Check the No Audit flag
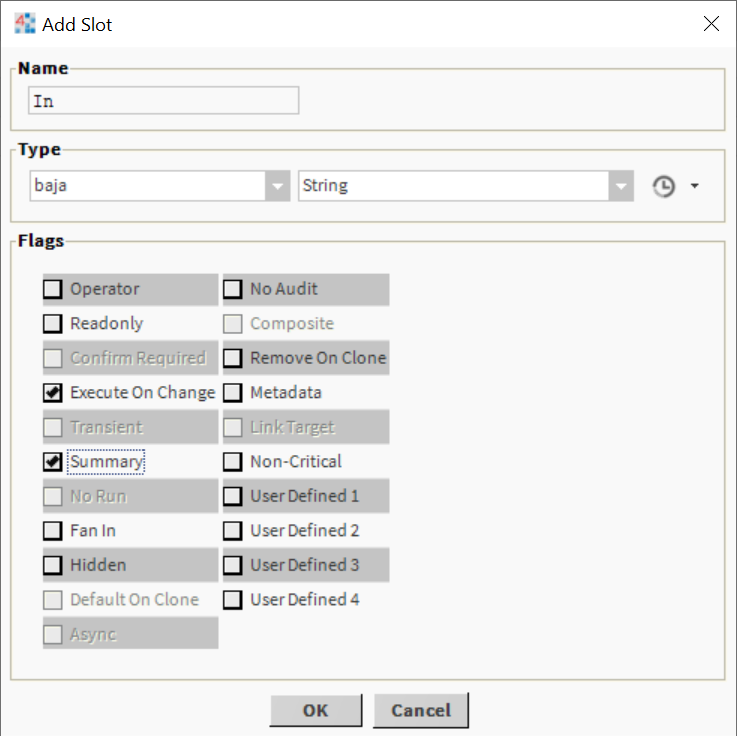737x736 pixels. 232,290
